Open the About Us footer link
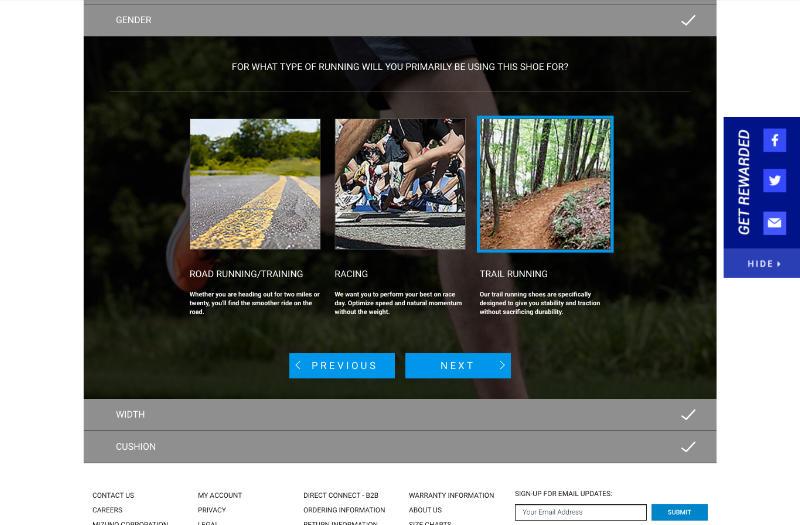Viewport: 800px width, 525px height. point(425,510)
